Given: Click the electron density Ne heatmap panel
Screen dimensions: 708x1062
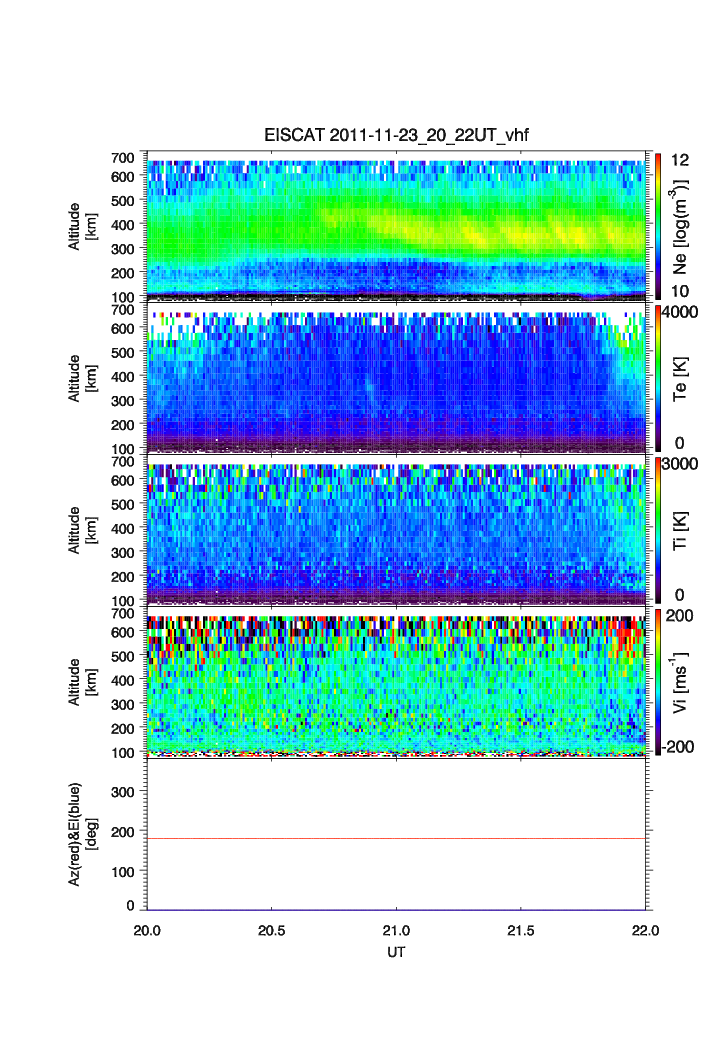Looking at the screenshot, I should (396, 227).
